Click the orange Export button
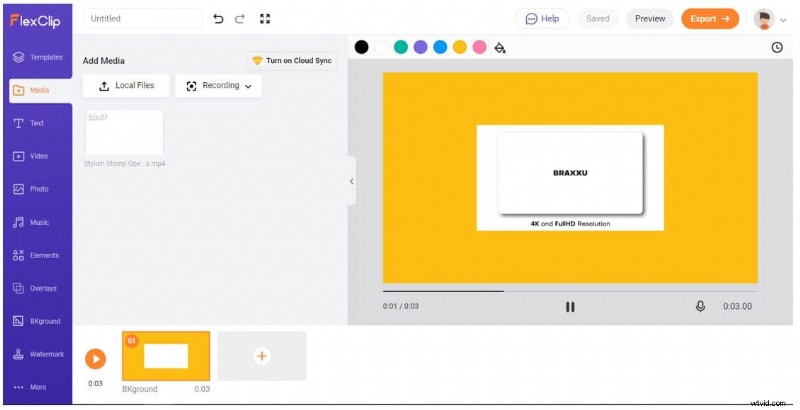This screenshot has height=410, width=800. [x=710, y=19]
